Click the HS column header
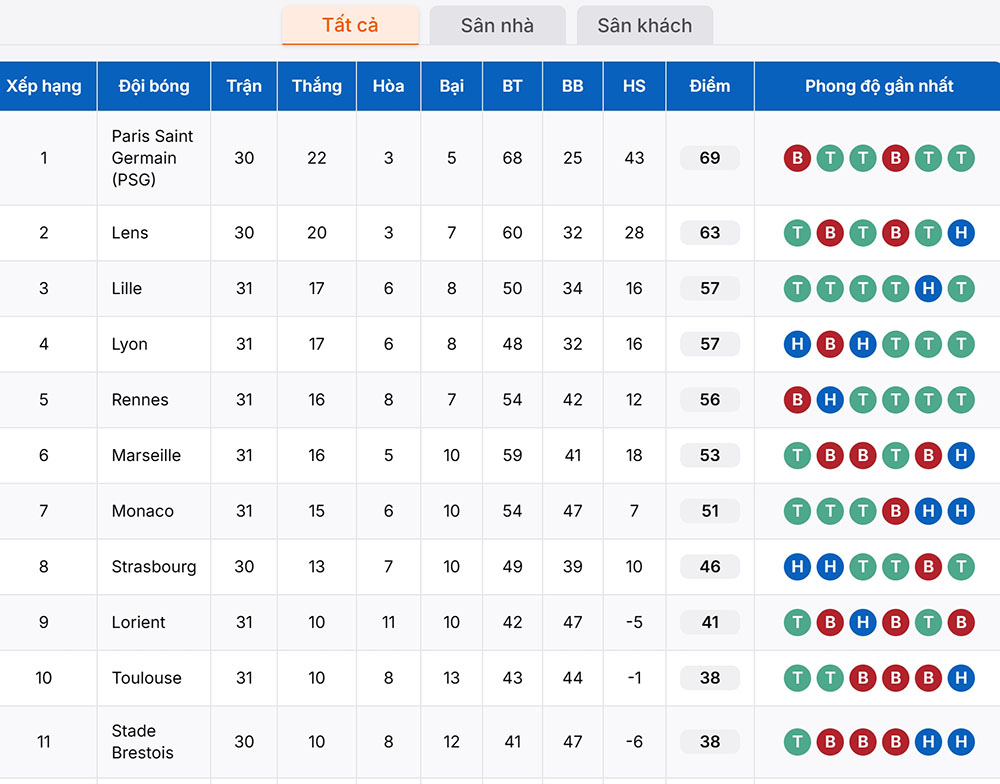 pos(635,86)
